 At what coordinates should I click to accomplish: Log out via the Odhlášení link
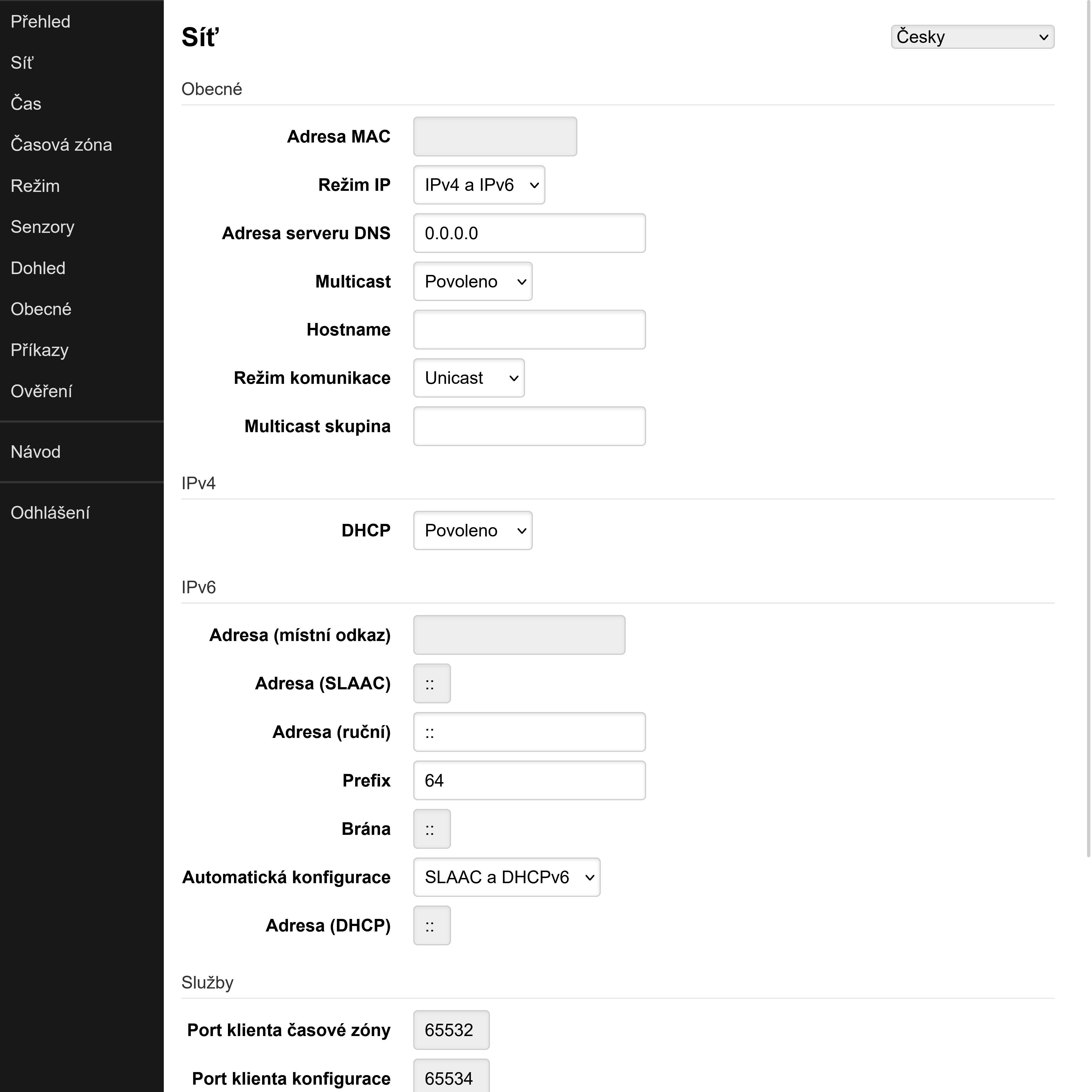click(x=50, y=512)
